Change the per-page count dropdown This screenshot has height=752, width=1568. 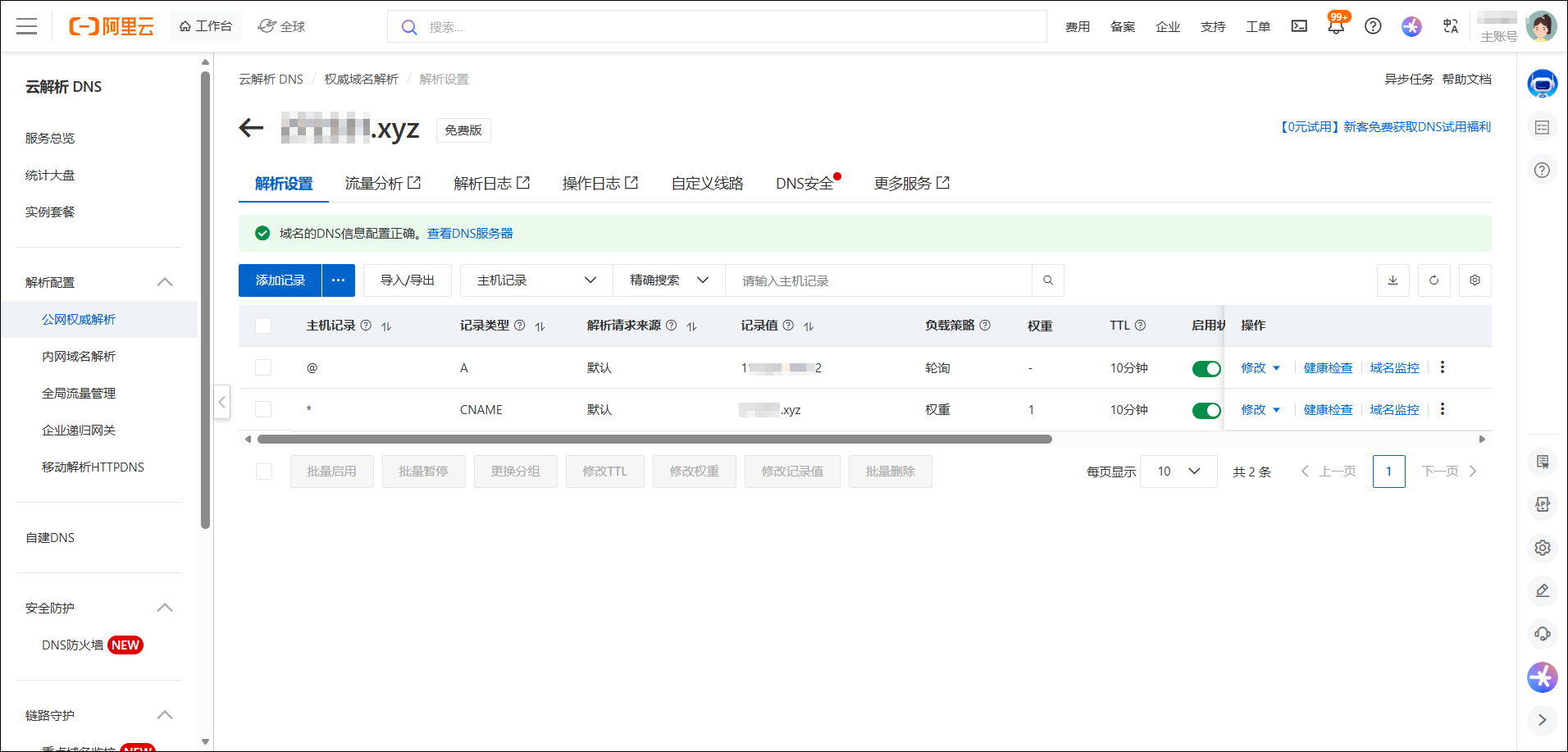point(1178,472)
